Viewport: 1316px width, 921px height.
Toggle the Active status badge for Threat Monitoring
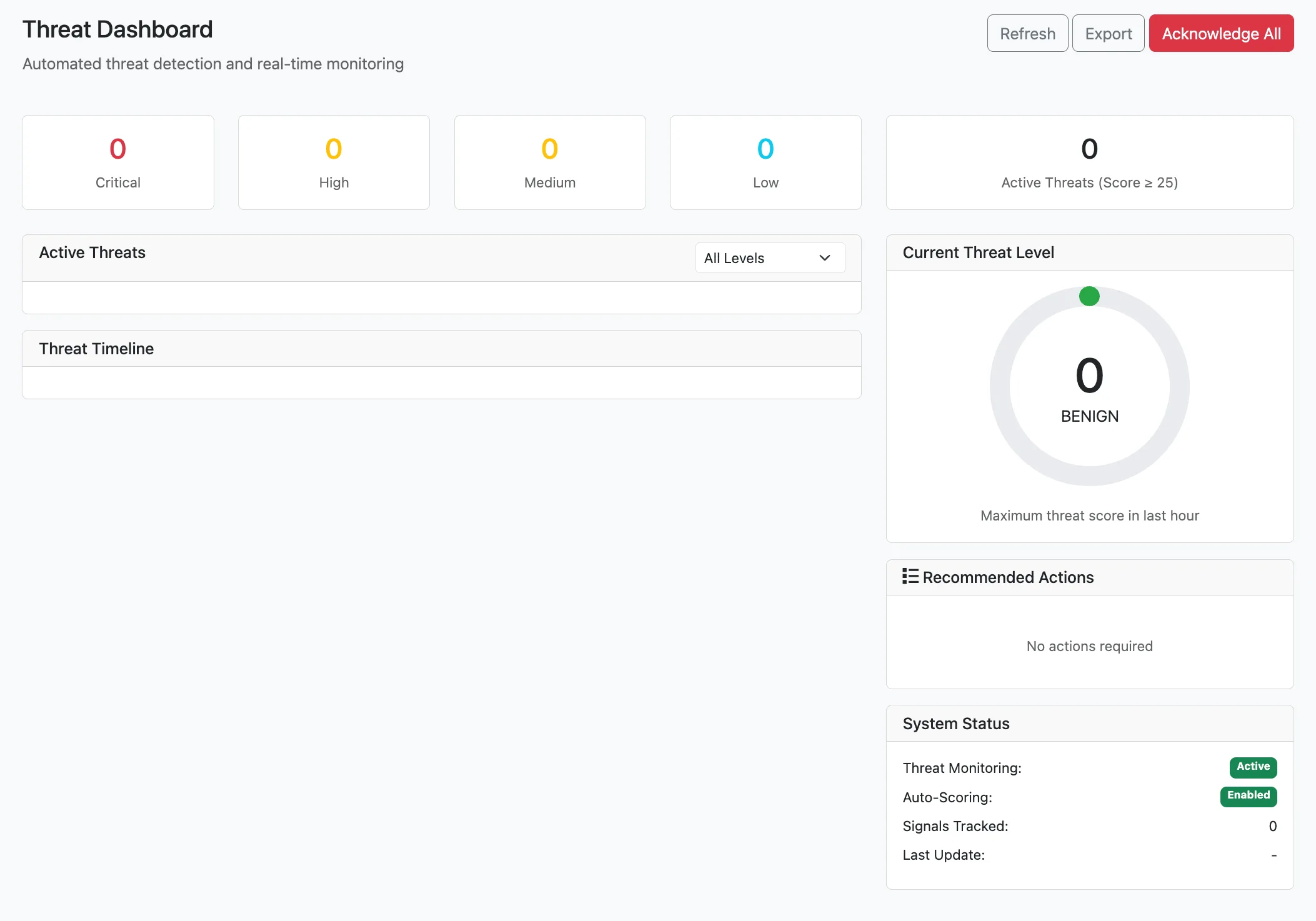click(x=1252, y=767)
